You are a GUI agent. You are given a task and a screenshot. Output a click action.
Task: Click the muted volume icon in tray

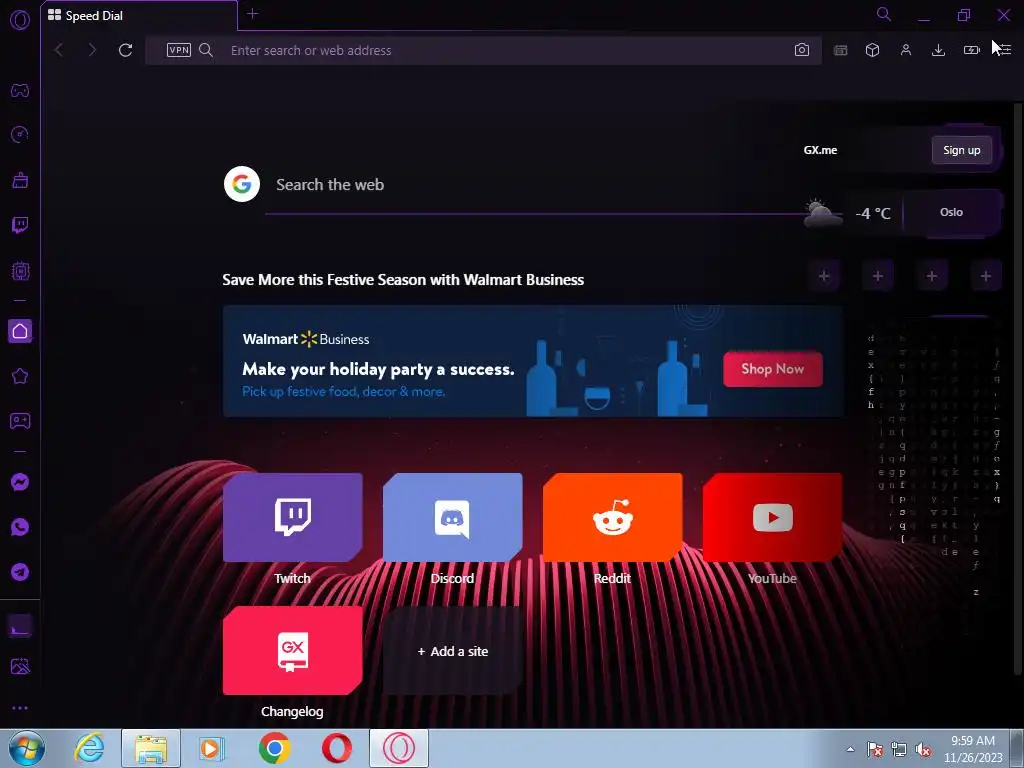point(923,749)
